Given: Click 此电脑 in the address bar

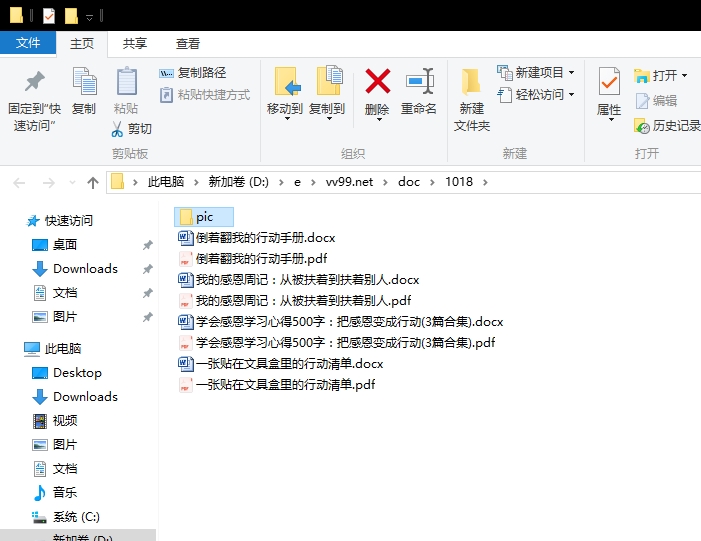Looking at the screenshot, I should (x=166, y=182).
